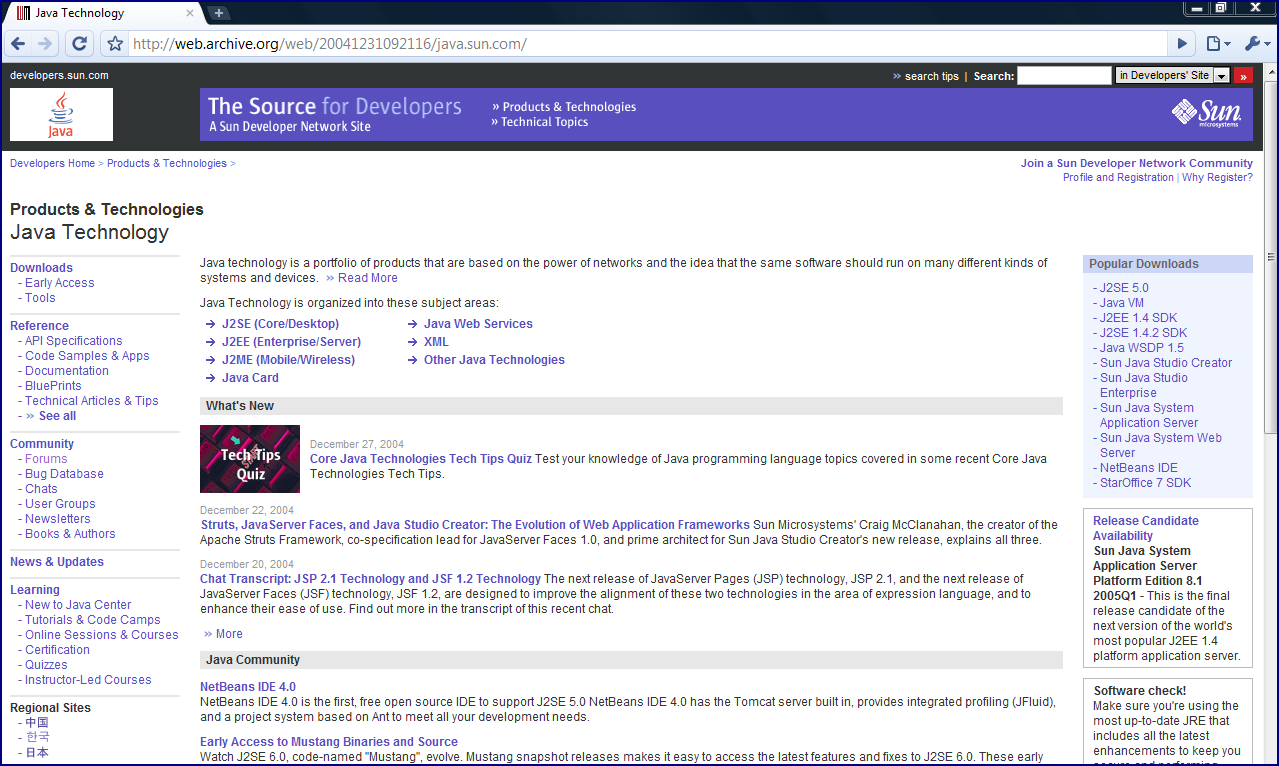The height and width of the screenshot is (766, 1279).
Task: Click the arrow icon beside Java Web Services
Action: (x=411, y=324)
